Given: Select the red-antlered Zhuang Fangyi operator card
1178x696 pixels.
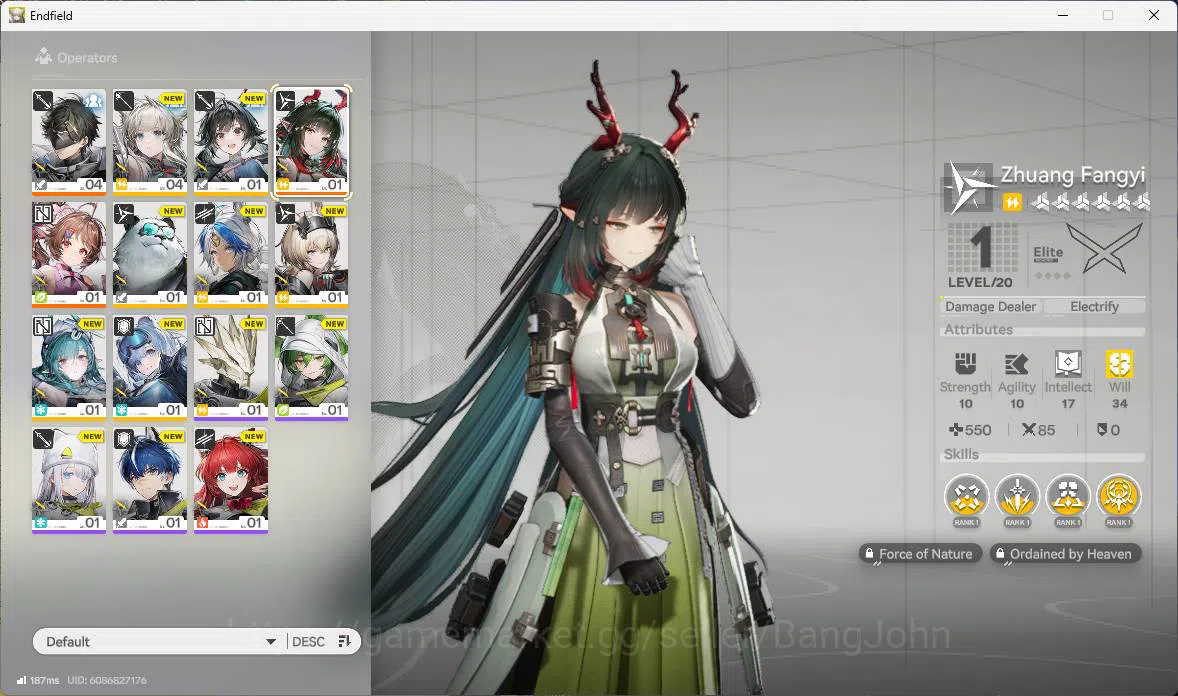Looking at the screenshot, I should tap(312, 141).
